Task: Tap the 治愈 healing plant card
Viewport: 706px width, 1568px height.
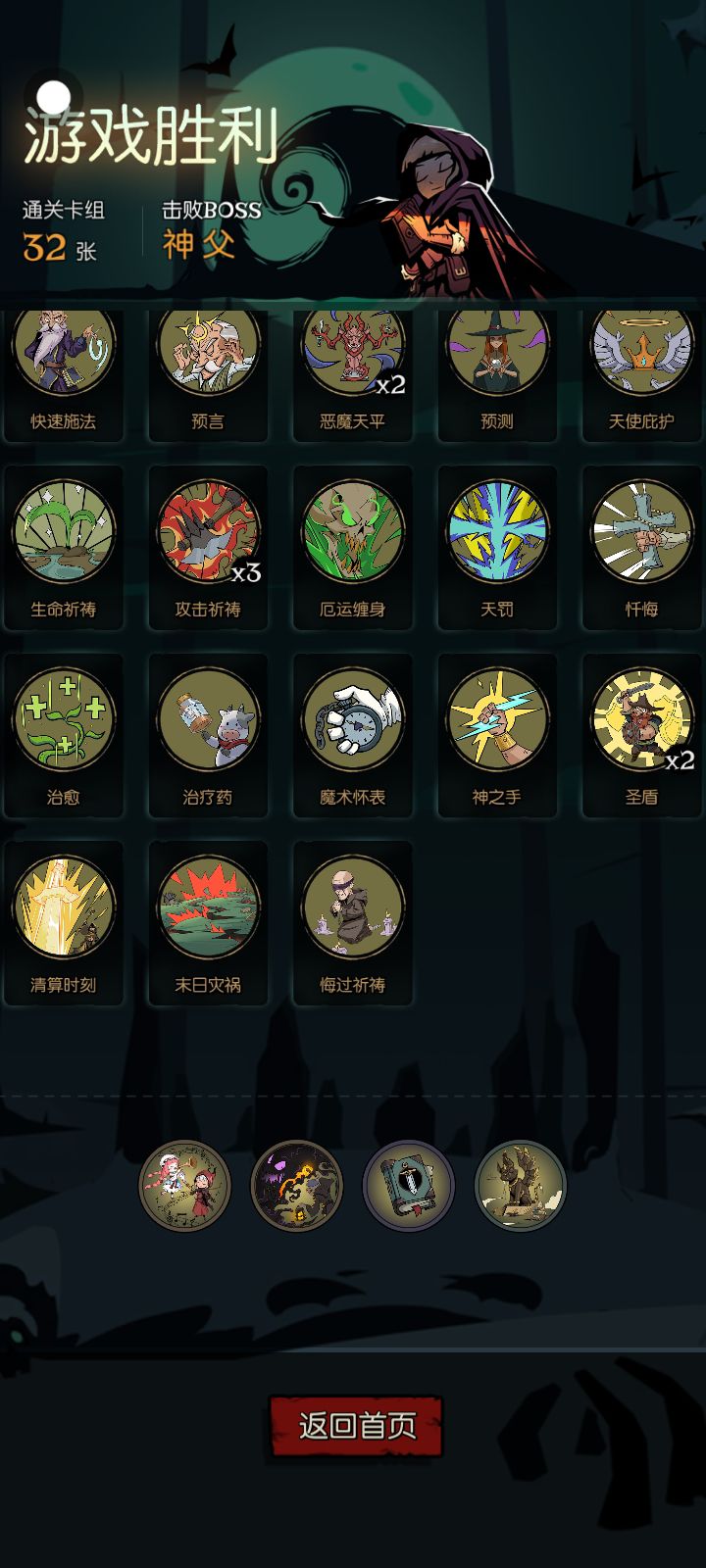Action: 64,735
